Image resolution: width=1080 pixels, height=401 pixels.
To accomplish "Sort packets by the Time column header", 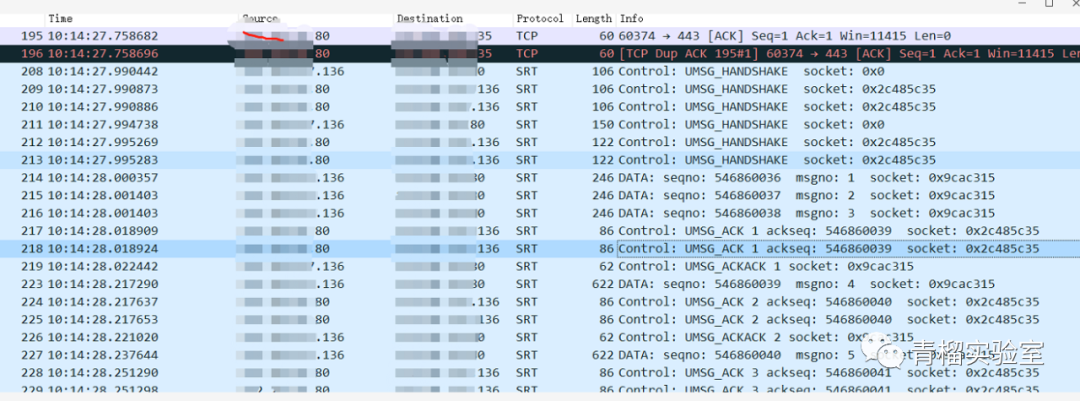I will coord(60,19).
